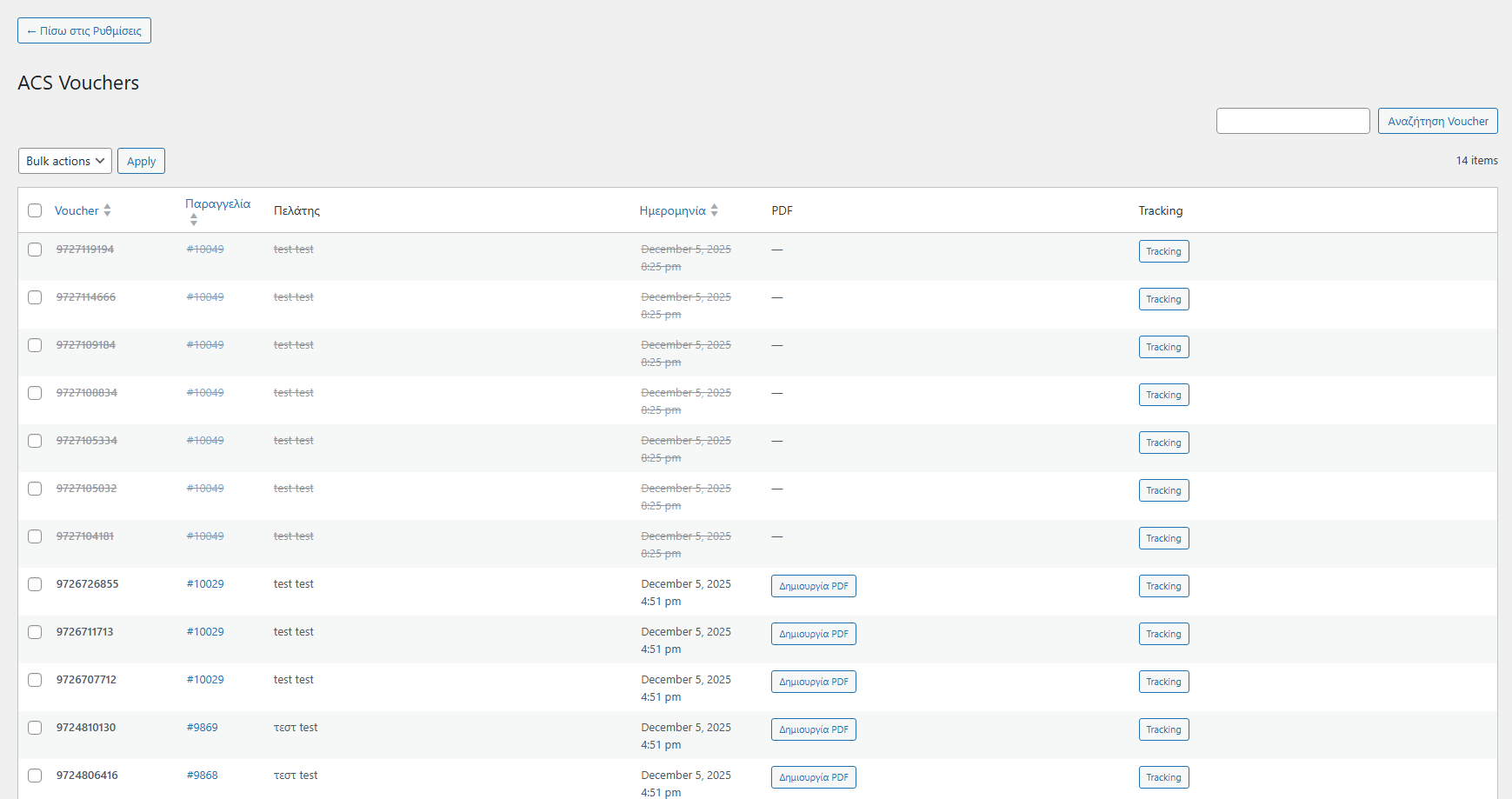Click Tracking button for voucher 9727114666
Viewport: 1512px width, 799px height.
[1163, 299]
